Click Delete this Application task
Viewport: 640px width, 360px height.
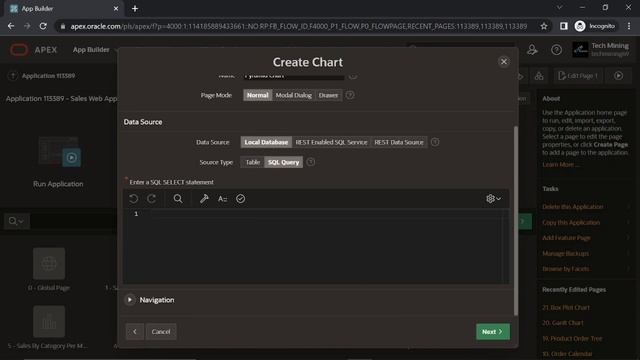click(x=573, y=207)
